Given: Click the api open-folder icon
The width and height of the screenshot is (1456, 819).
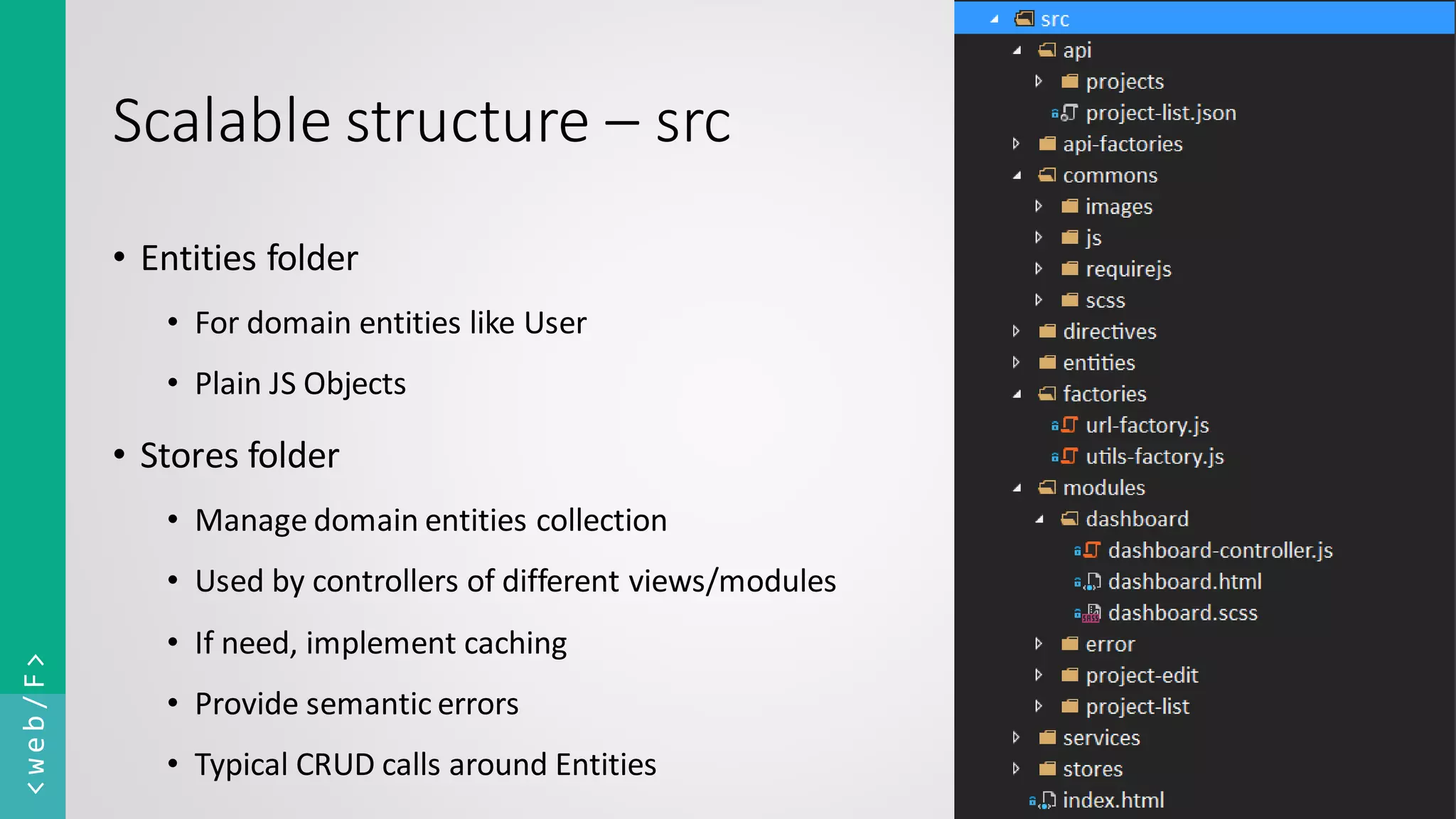Looking at the screenshot, I should pyautogui.click(x=1046, y=50).
